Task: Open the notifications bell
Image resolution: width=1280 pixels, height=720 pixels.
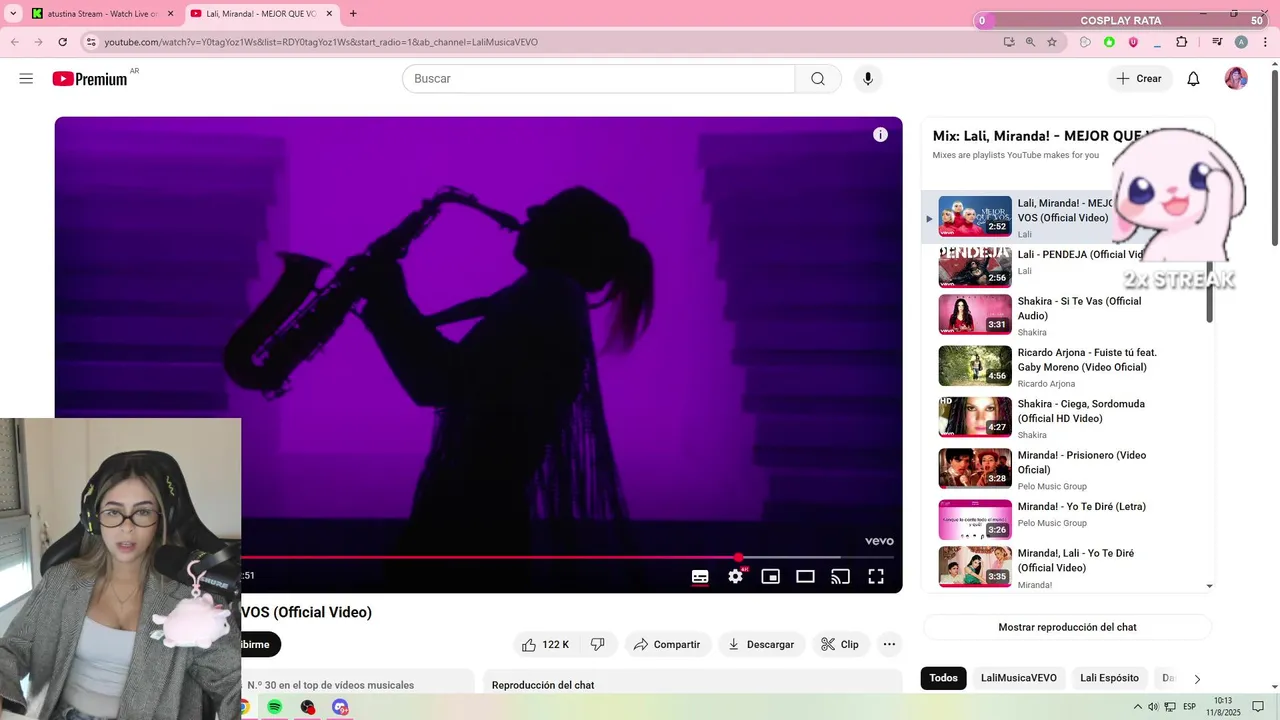Action: click(x=1193, y=79)
